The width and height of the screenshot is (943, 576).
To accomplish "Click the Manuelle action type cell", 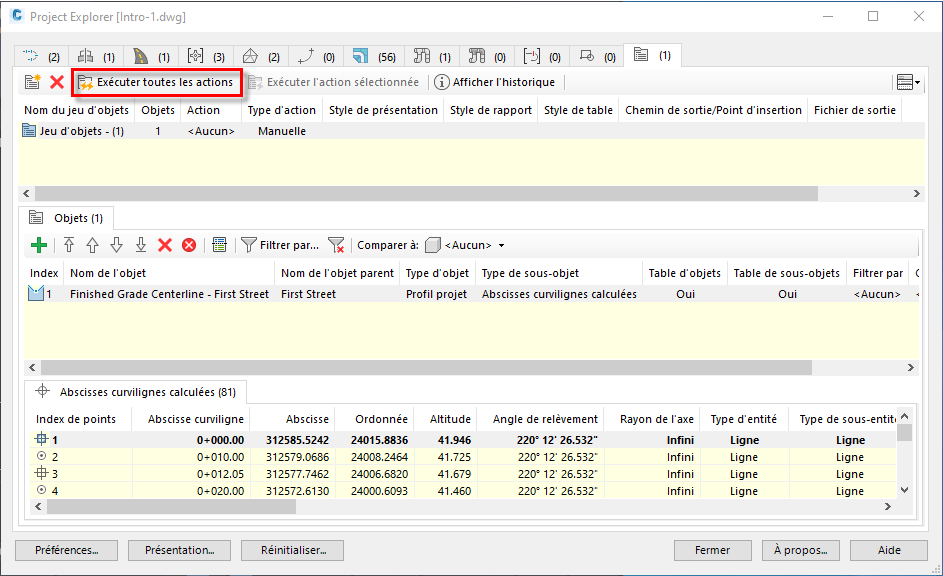I will pyautogui.click(x=281, y=131).
